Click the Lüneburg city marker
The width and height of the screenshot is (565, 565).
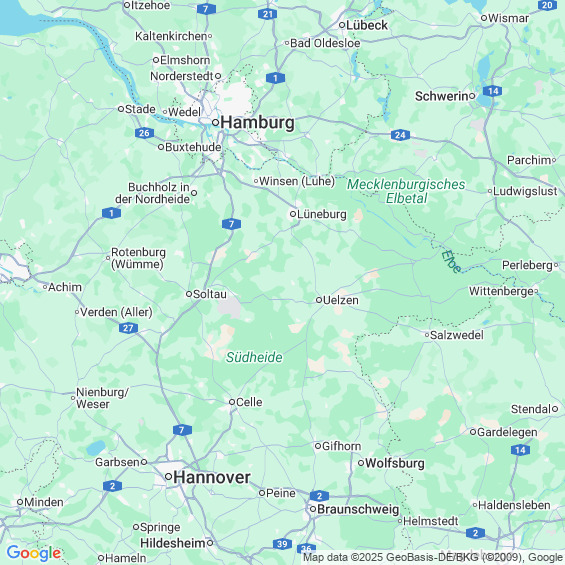[x=293, y=214]
